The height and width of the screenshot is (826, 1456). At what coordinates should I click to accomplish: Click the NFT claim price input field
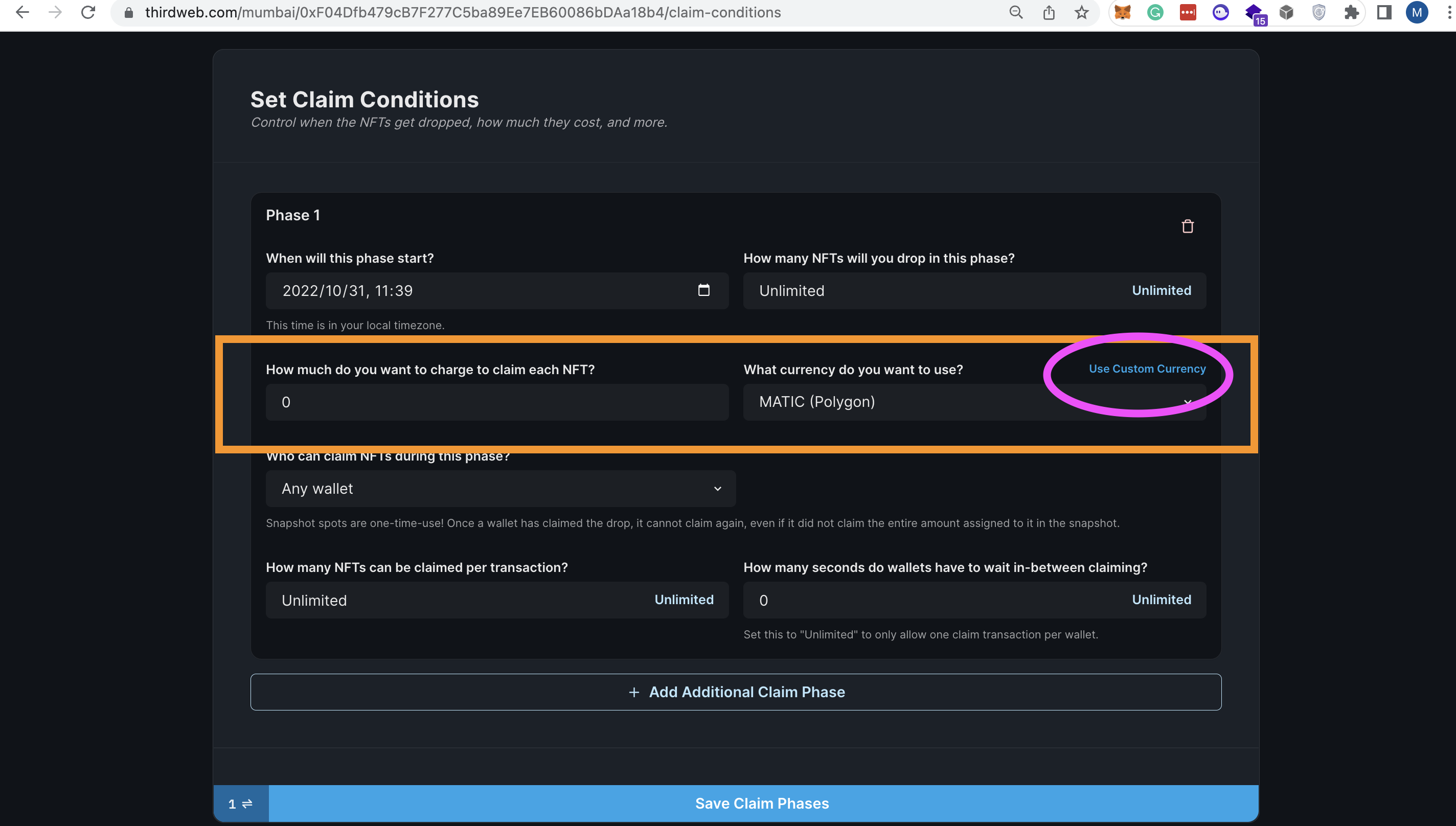pyautogui.click(x=497, y=402)
